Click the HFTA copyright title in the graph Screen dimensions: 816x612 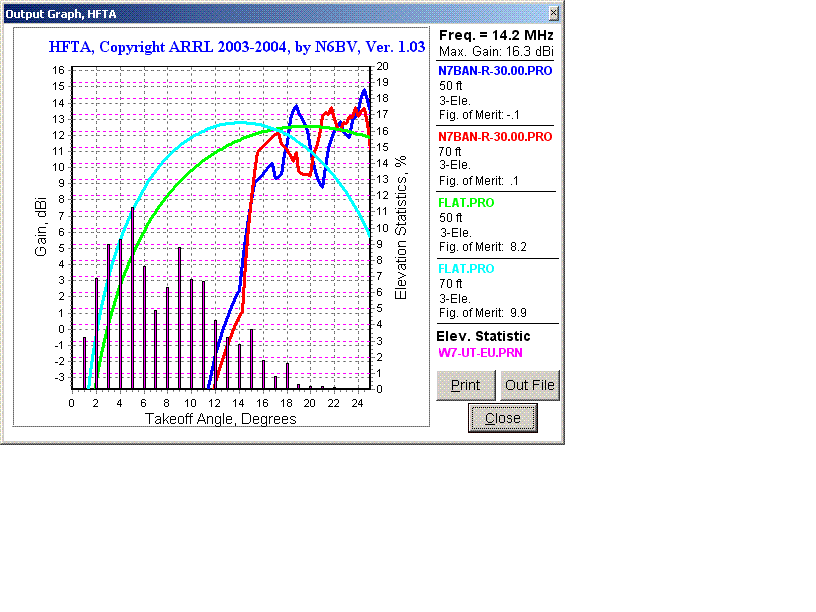(x=238, y=46)
